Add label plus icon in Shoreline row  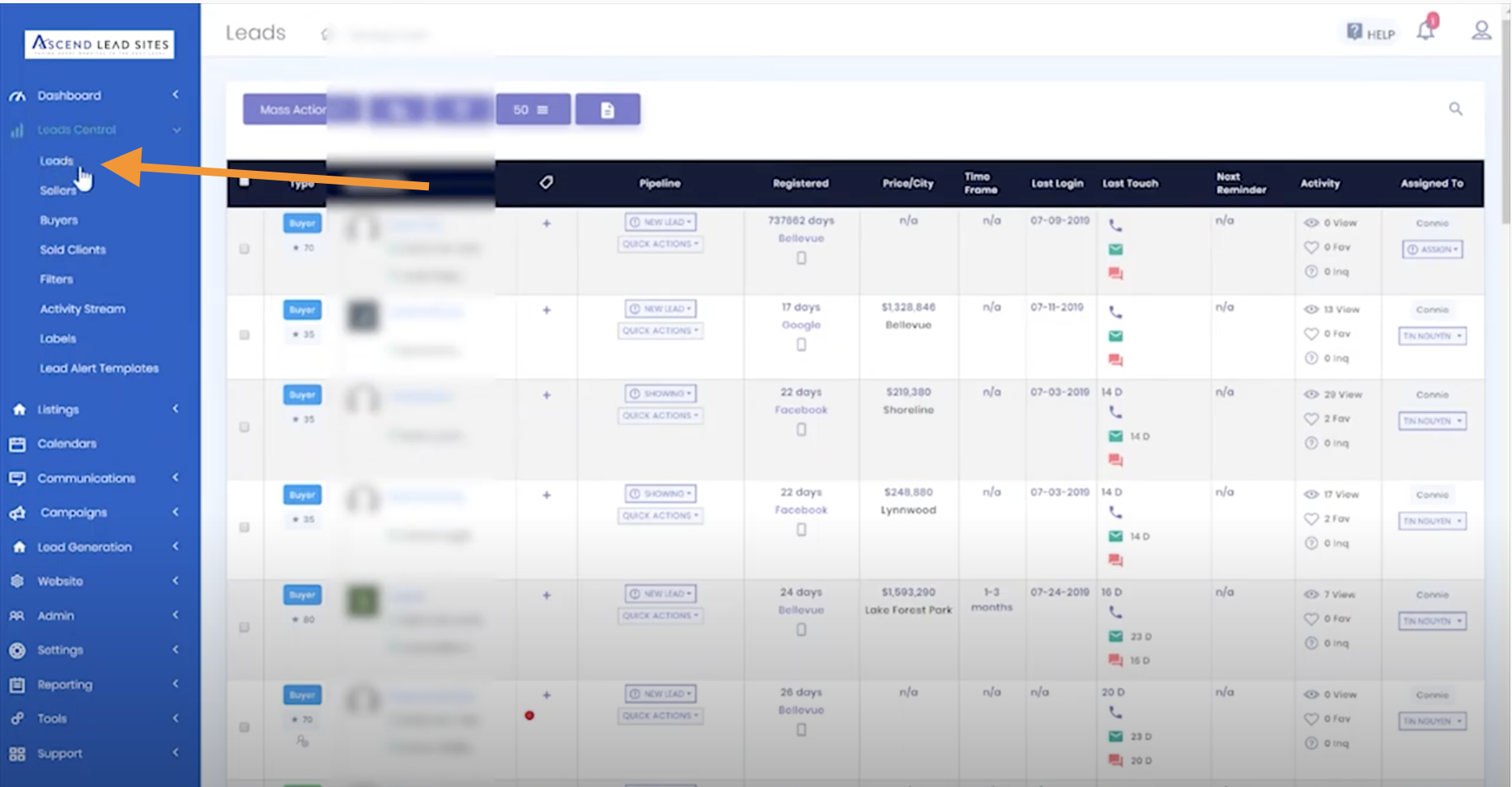pyautogui.click(x=546, y=395)
